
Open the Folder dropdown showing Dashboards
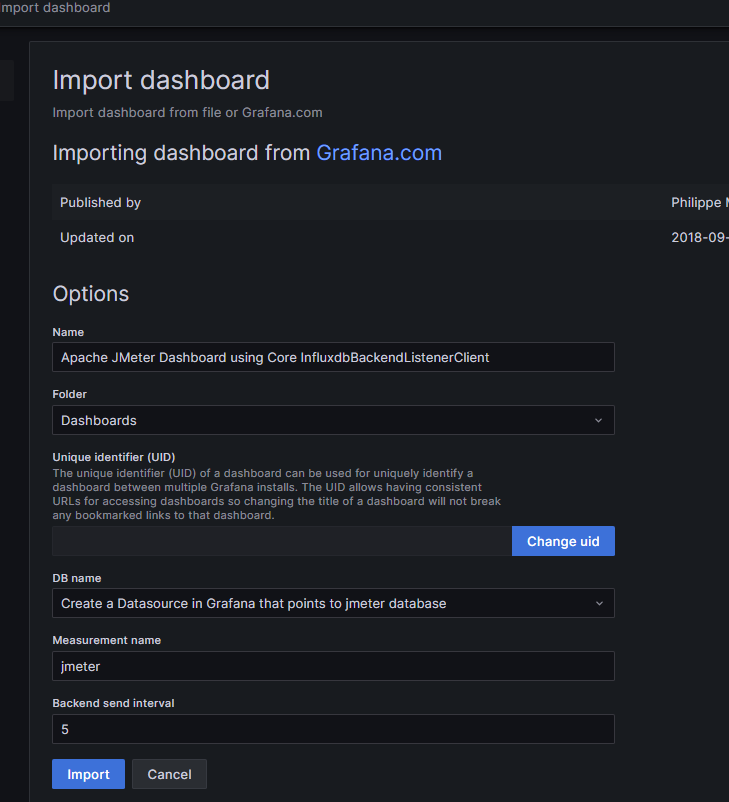334,420
